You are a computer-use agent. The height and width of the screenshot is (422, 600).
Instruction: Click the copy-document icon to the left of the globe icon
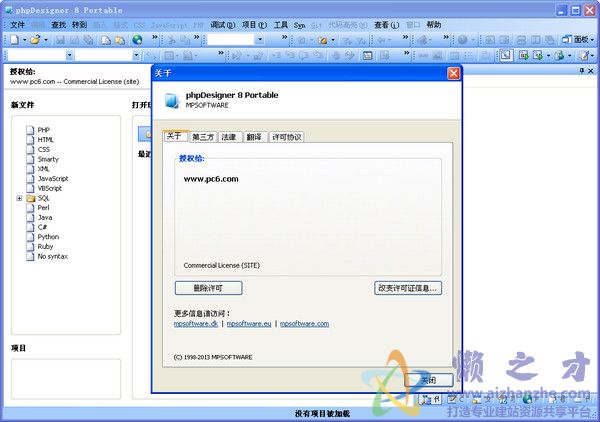click(120, 40)
